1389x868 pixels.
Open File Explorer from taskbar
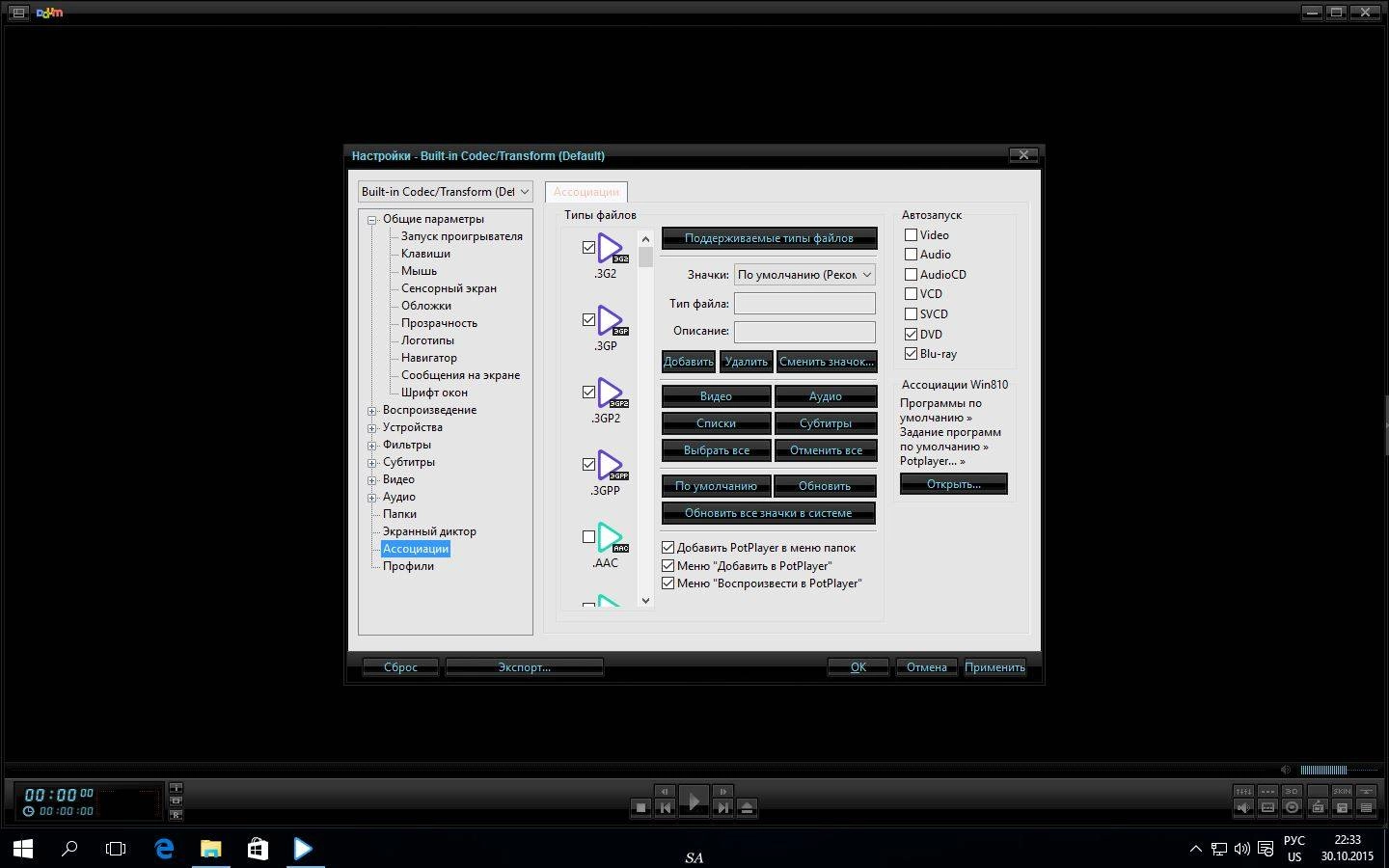tap(210, 849)
